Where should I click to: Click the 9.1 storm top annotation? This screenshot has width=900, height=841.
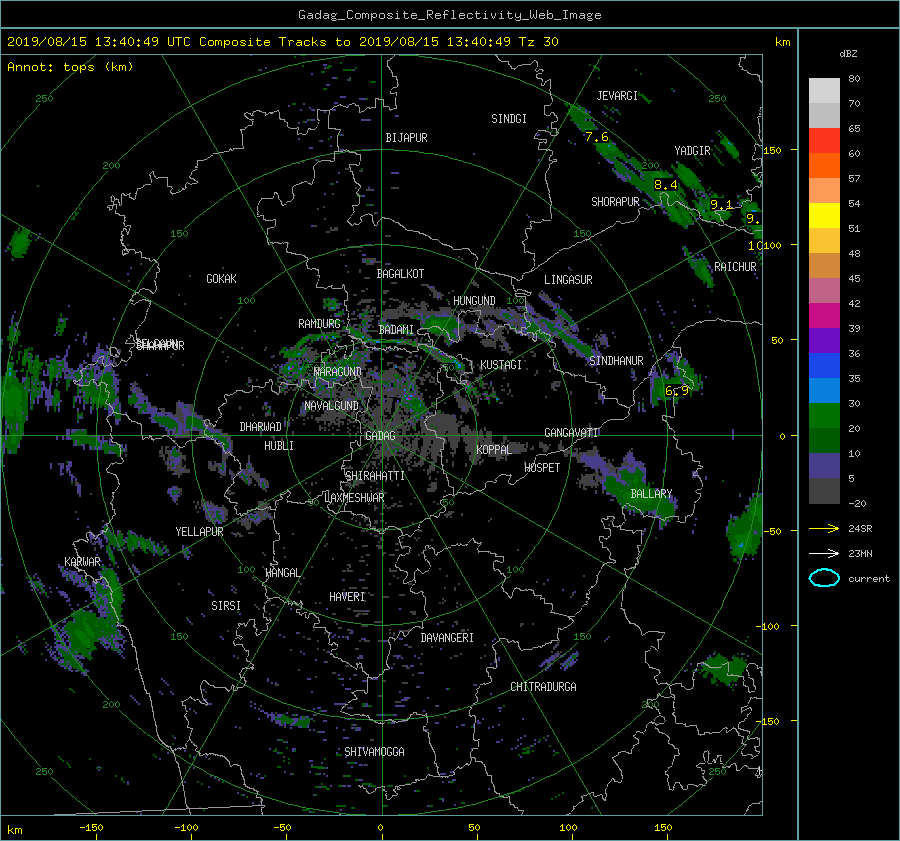(721, 204)
